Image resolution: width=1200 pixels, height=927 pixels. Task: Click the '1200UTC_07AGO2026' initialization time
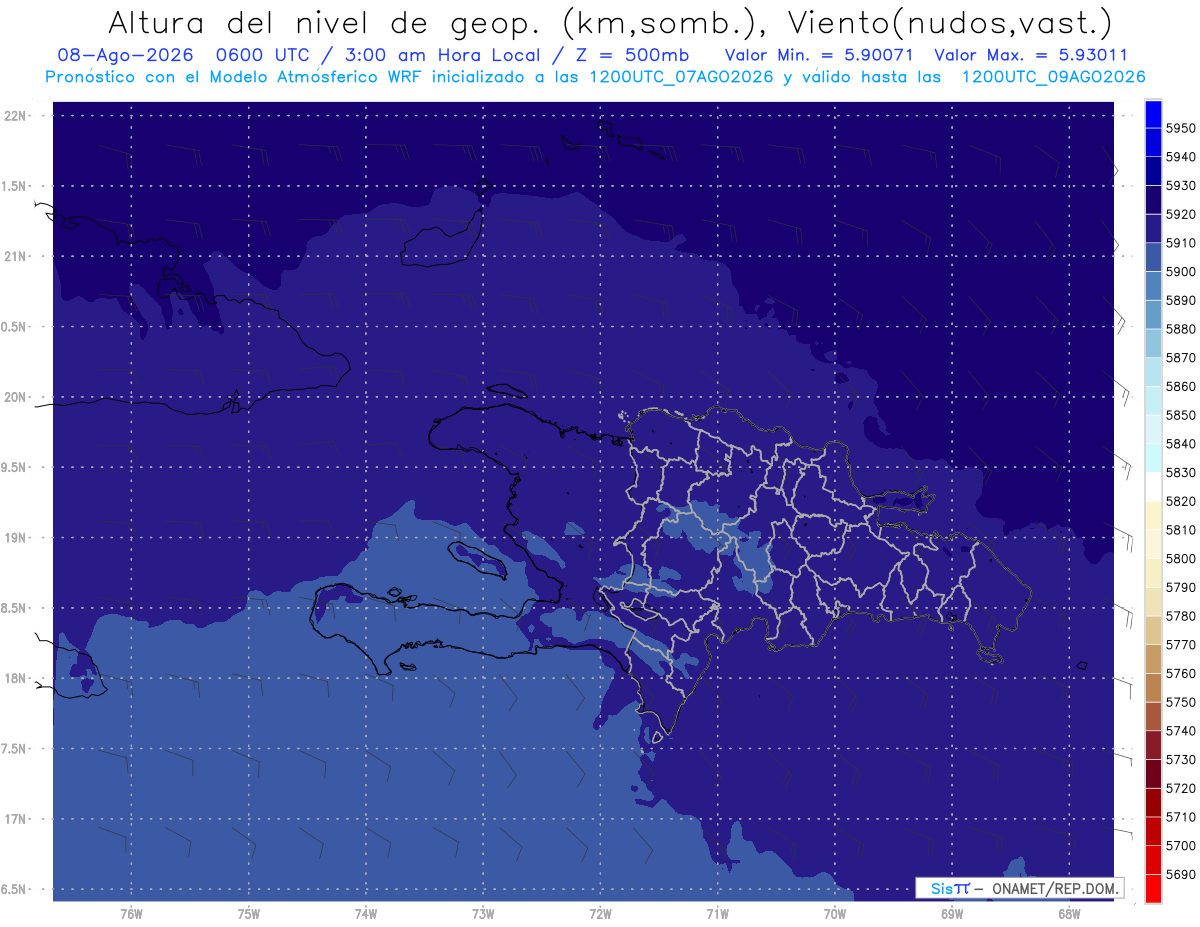[677, 77]
